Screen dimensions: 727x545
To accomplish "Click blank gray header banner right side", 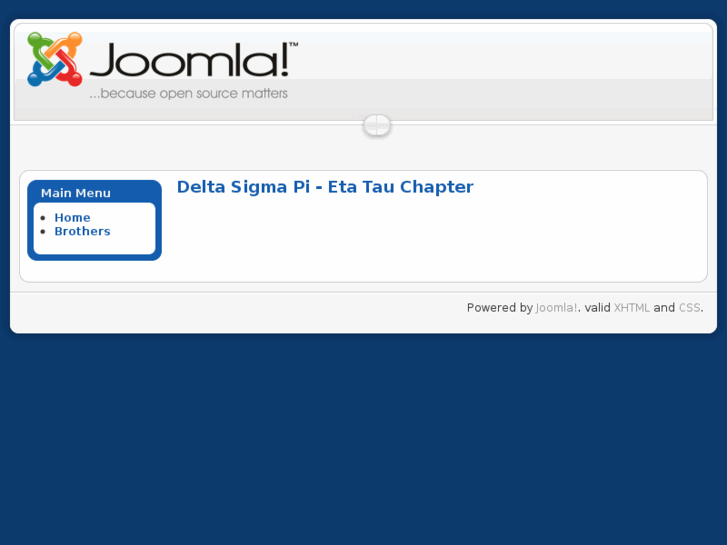I will tap(510, 72).
